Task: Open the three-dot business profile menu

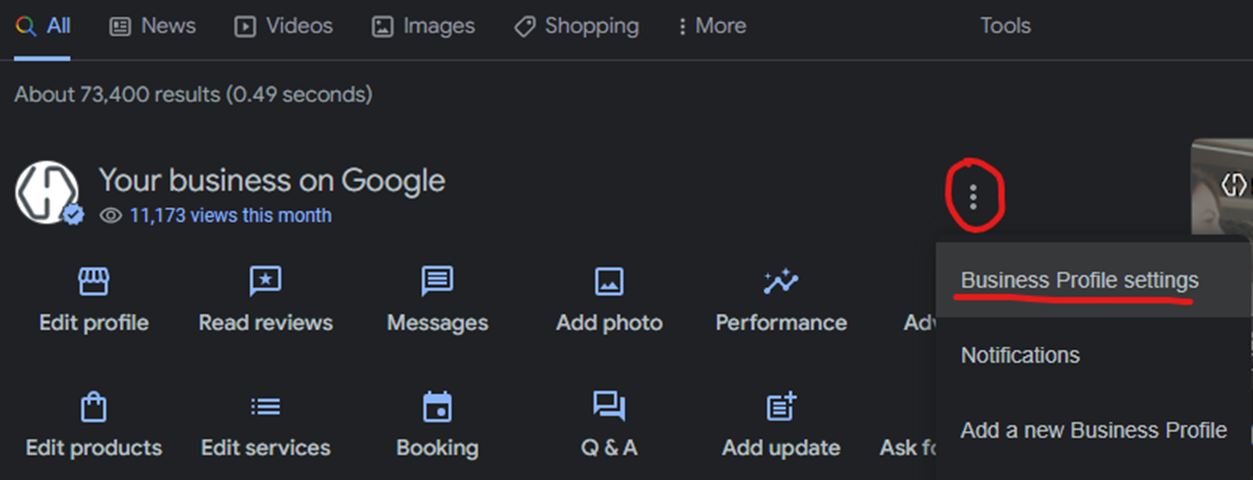Action: coord(973,197)
